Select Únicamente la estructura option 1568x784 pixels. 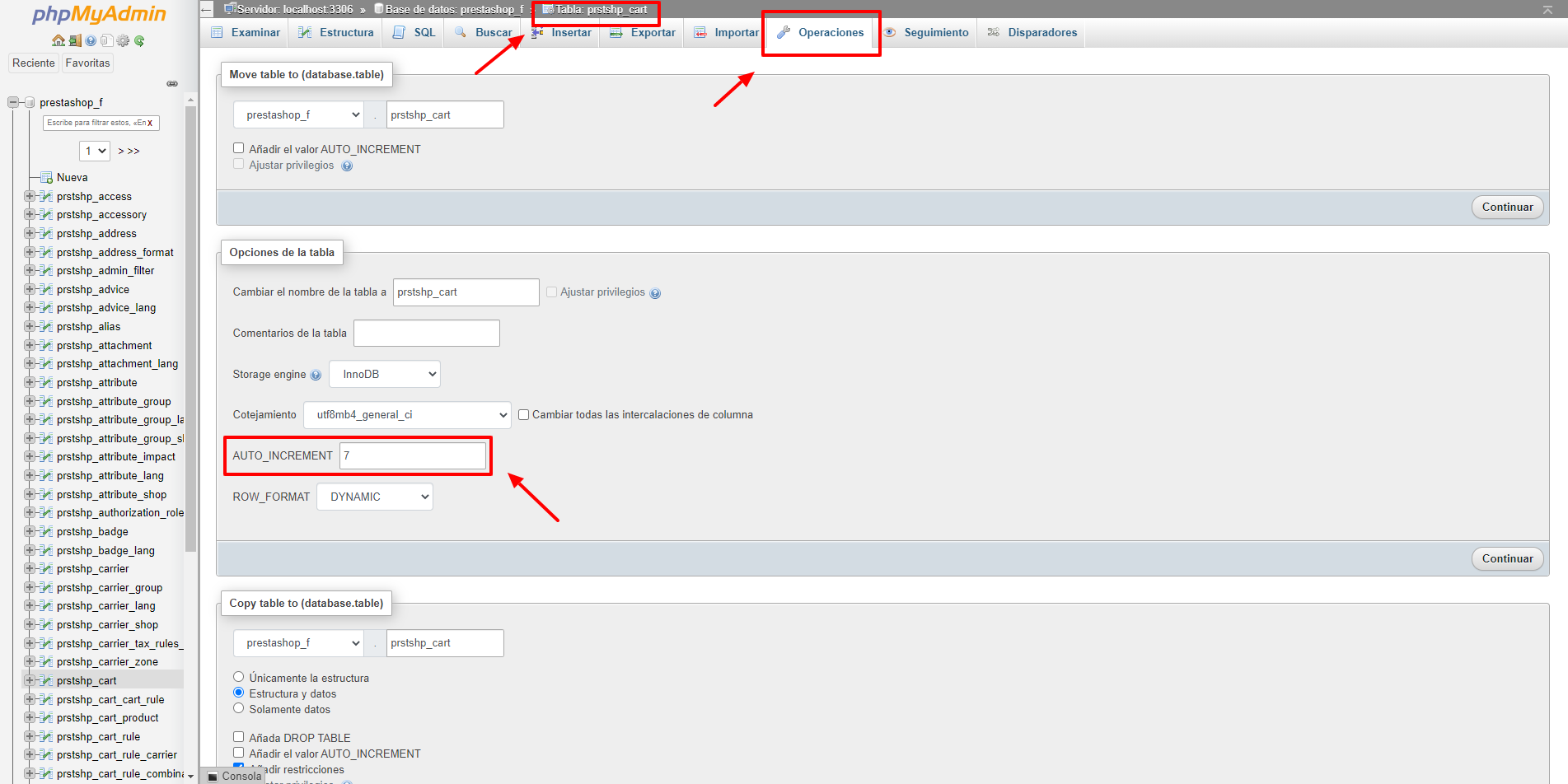238,677
